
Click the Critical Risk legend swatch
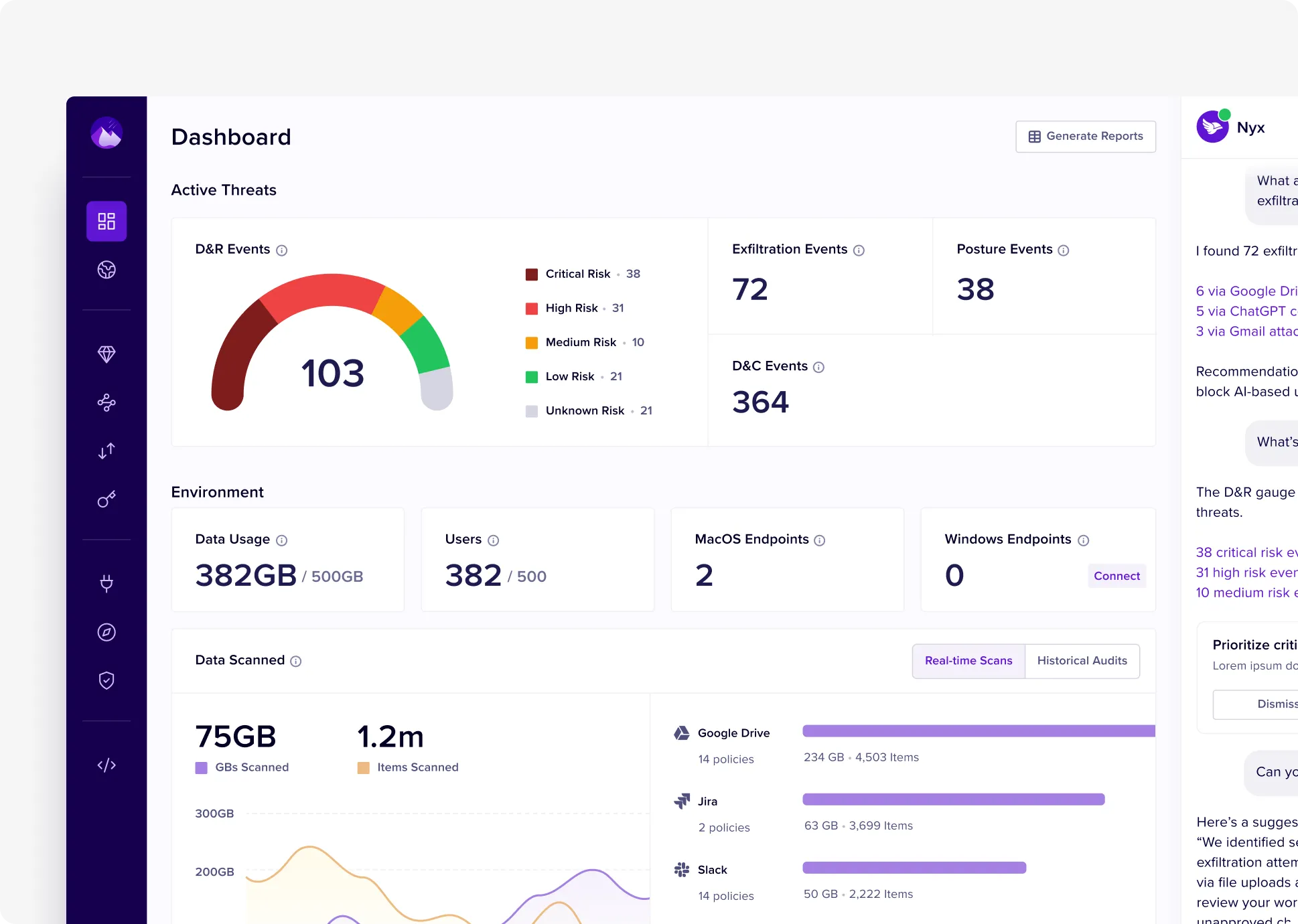tap(532, 275)
